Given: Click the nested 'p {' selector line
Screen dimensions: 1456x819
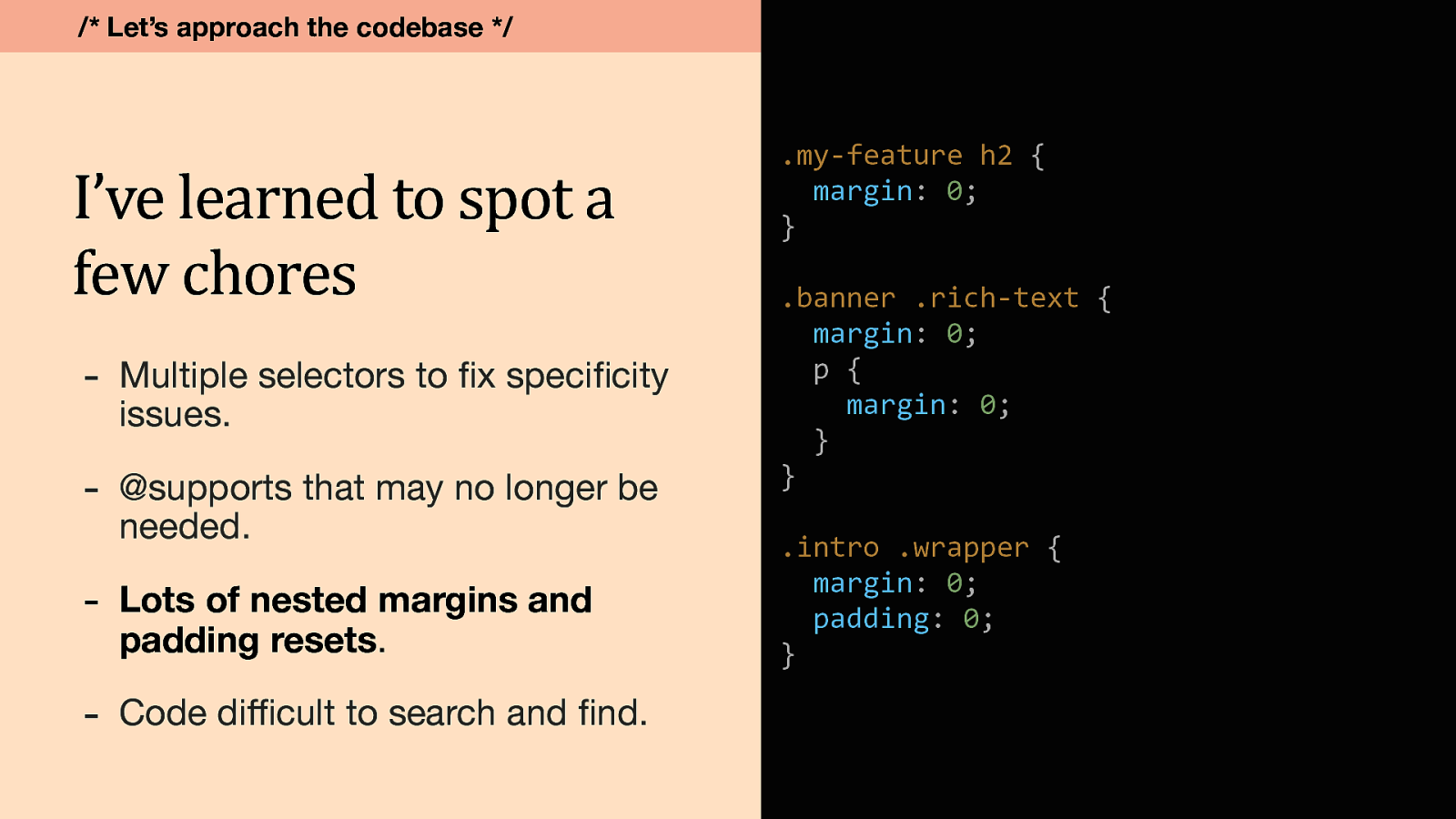Looking at the screenshot, I should (836, 370).
